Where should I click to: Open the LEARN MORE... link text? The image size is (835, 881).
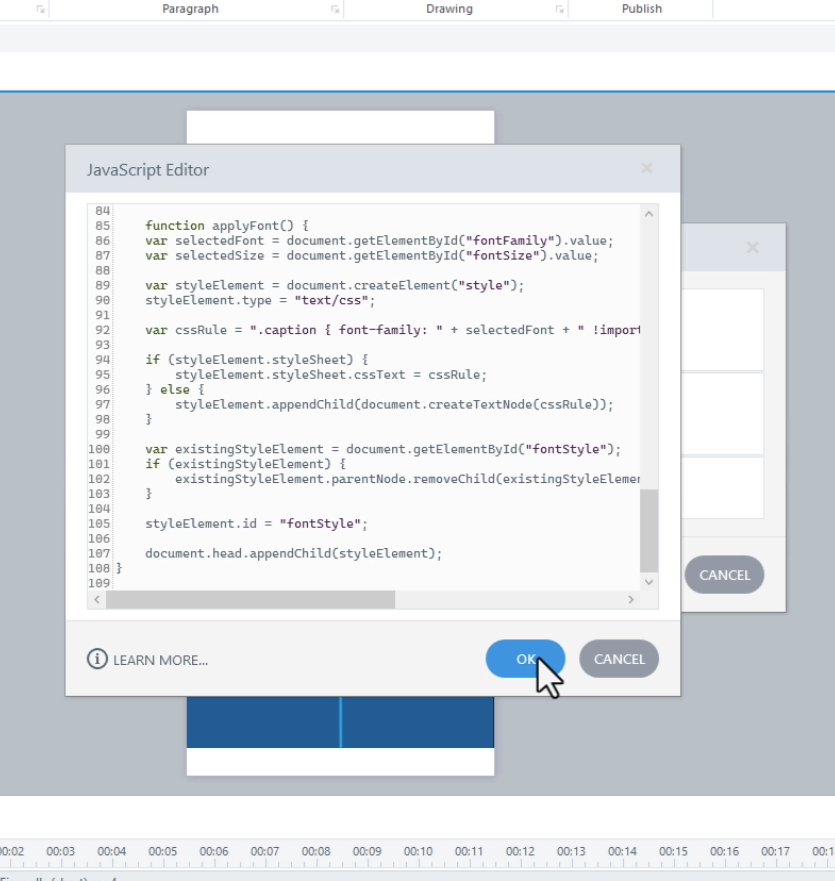[x=160, y=660]
